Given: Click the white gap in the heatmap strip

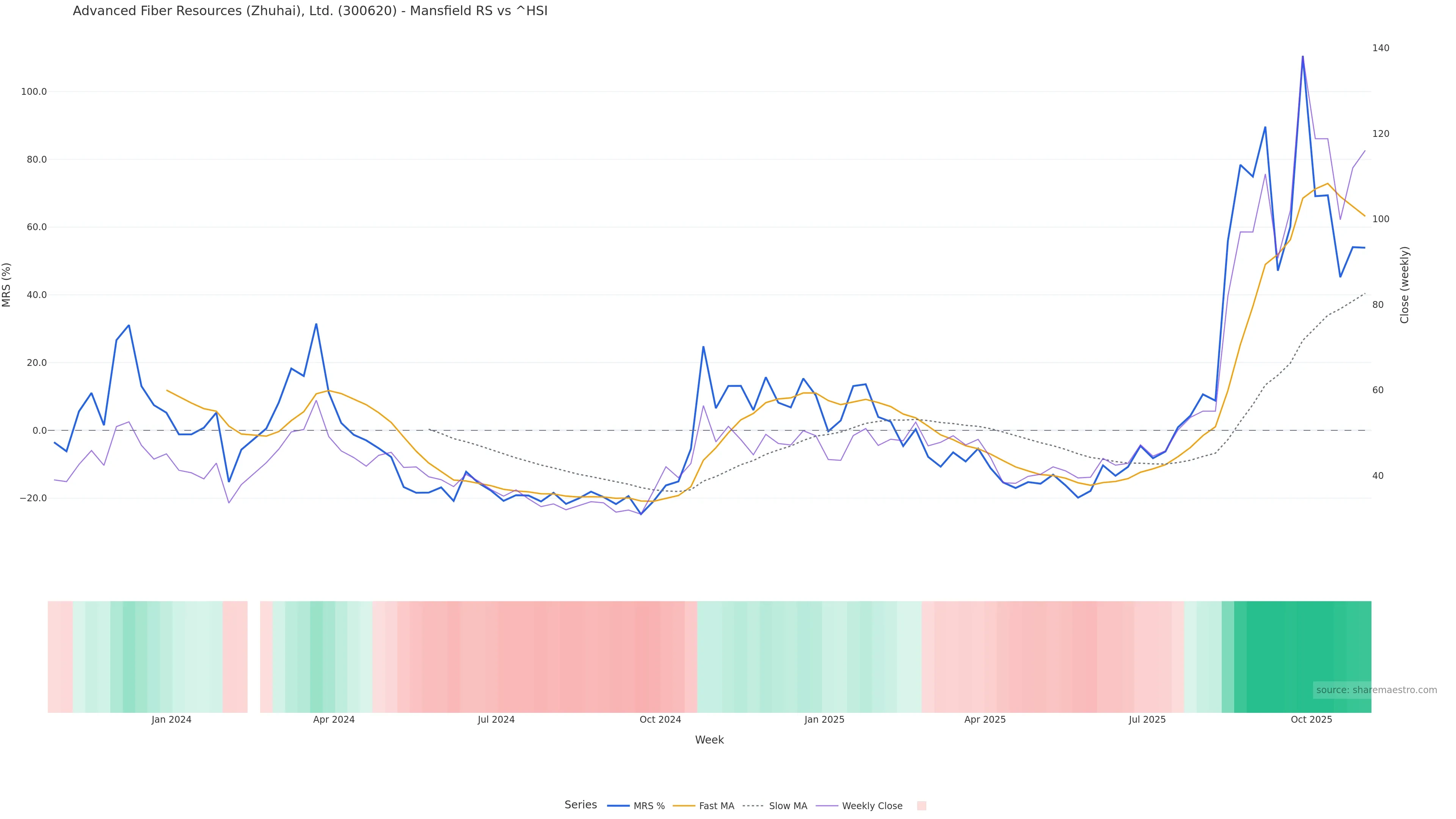Looking at the screenshot, I should tap(254, 656).
